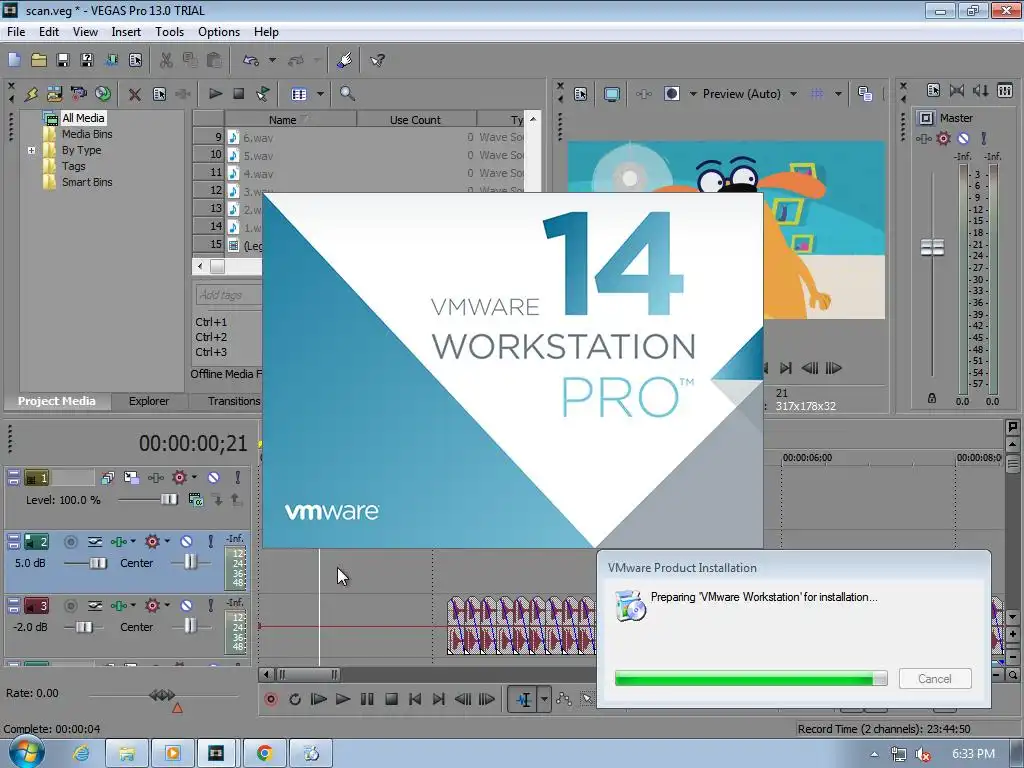Launch the Interactive Tutorials hand icon

tap(345, 60)
